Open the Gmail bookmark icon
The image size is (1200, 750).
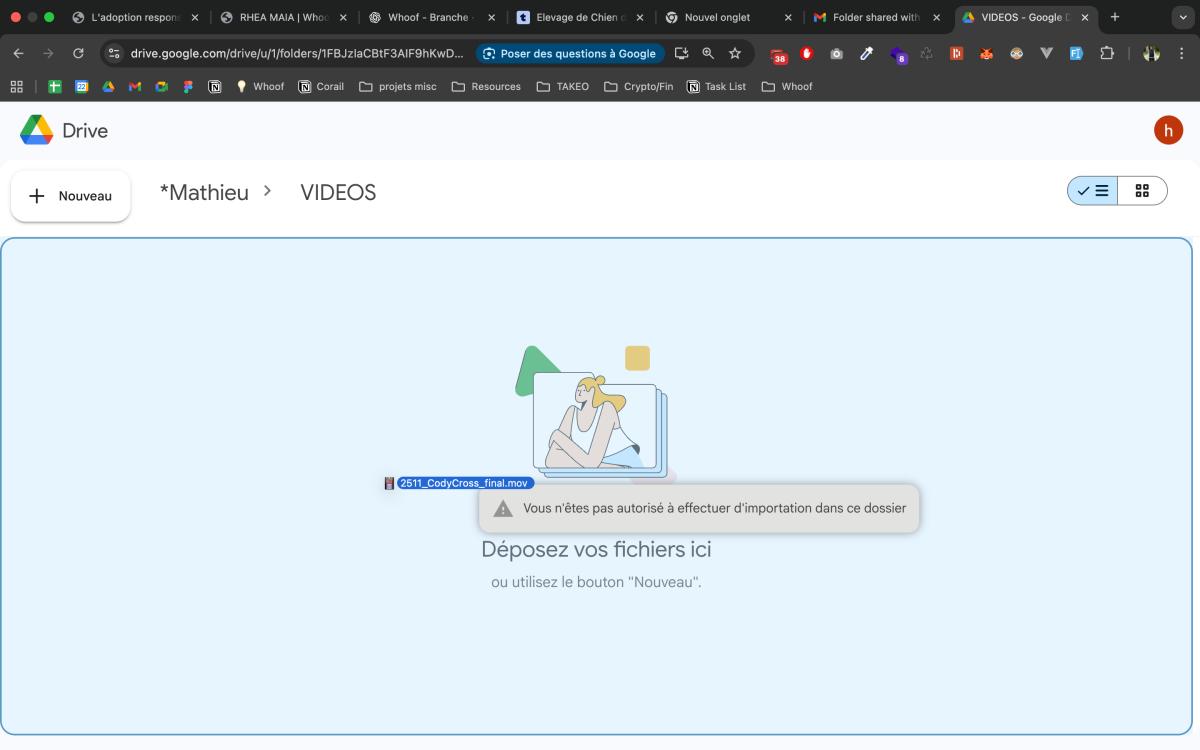coord(135,87)
